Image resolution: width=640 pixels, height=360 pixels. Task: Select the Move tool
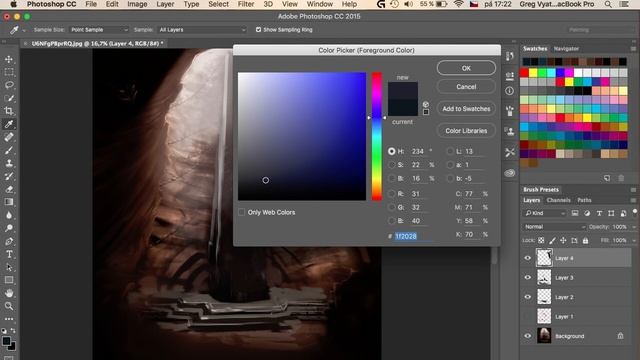9,59
